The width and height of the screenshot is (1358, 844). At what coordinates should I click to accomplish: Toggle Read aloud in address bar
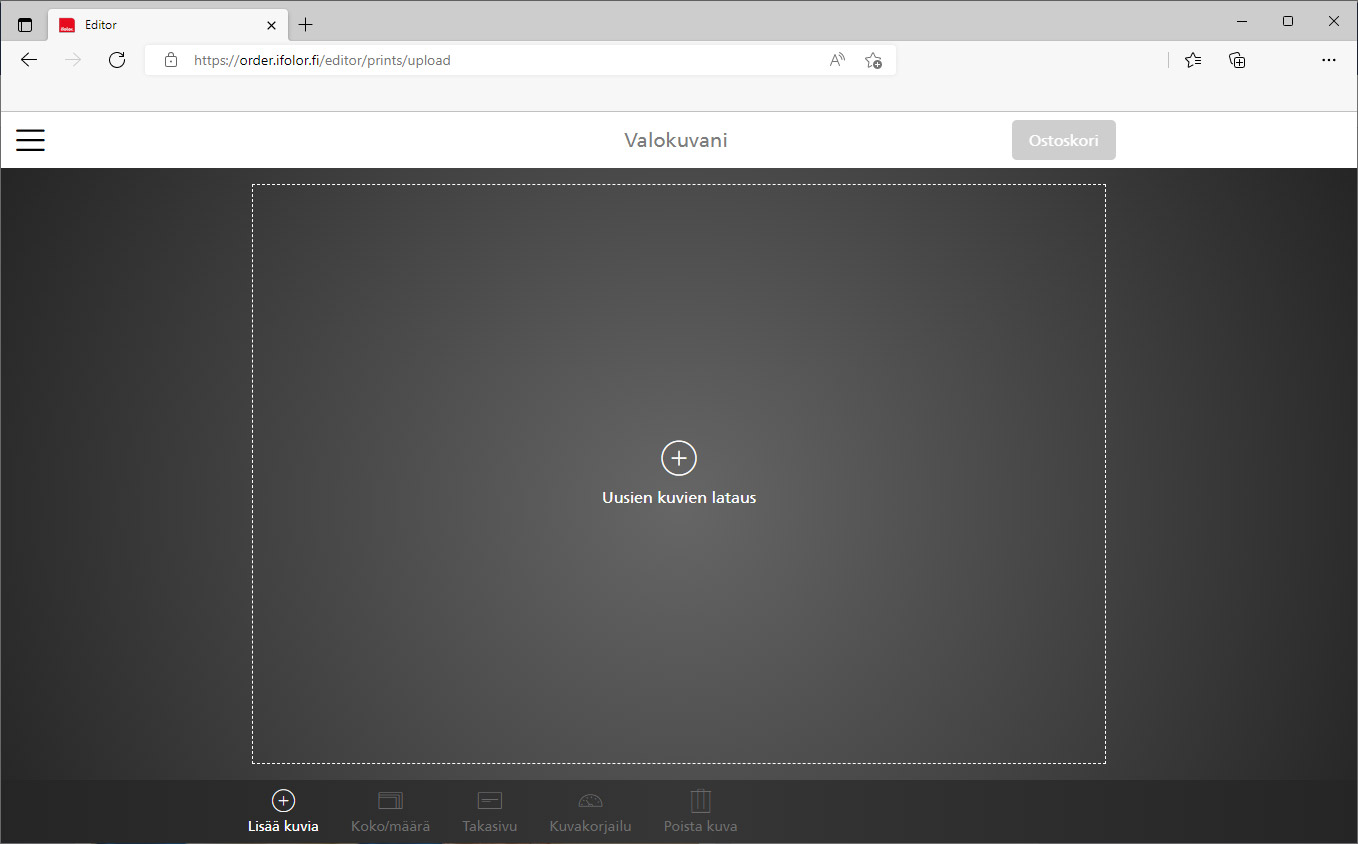pyautogui.click(x=837, y=60)
